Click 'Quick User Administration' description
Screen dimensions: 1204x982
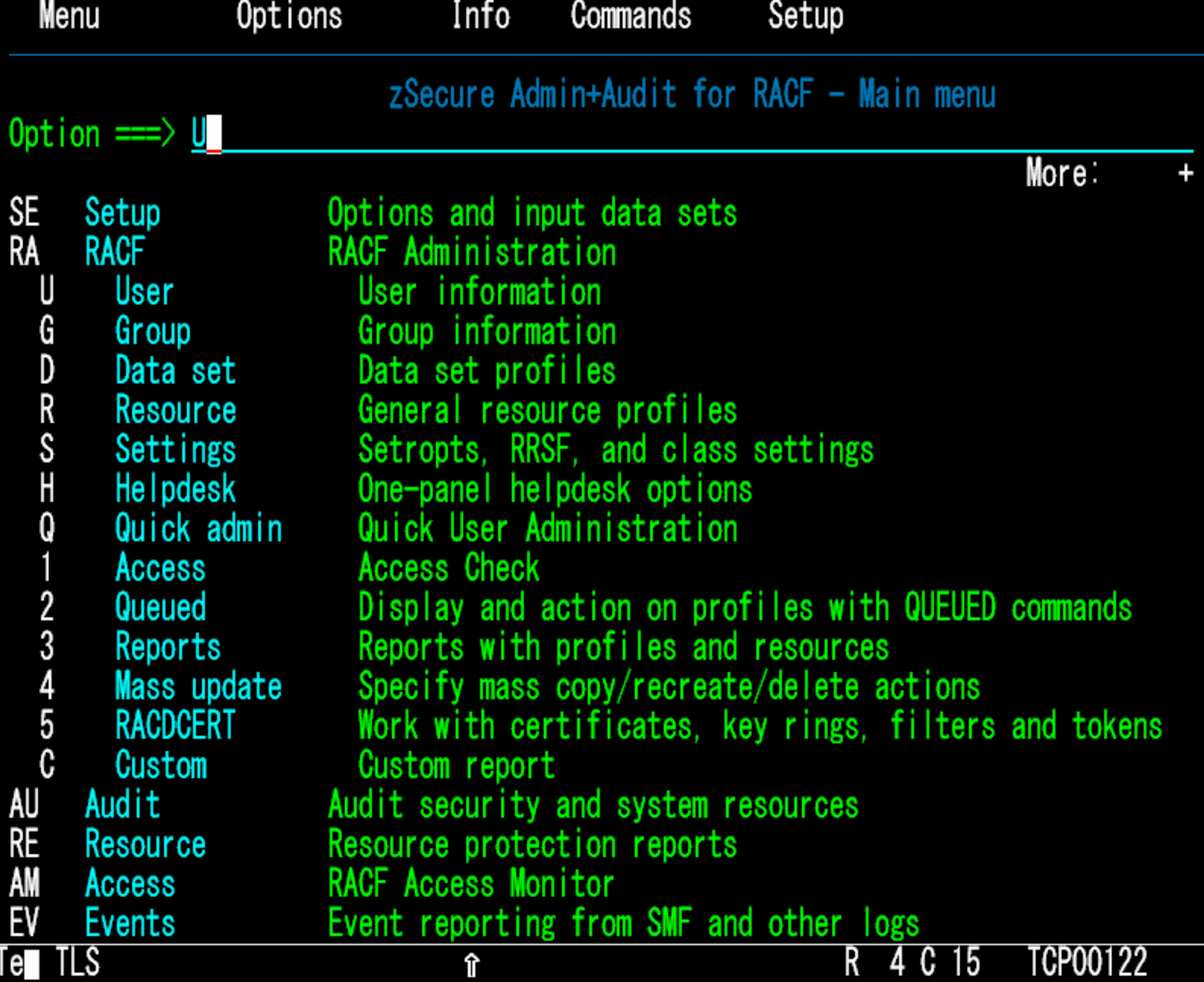click(548, 528)
